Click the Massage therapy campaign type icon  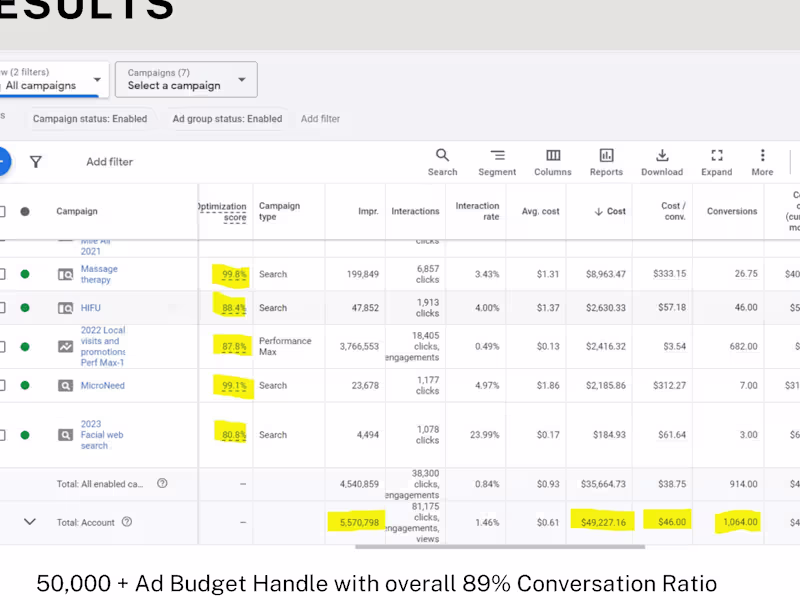coord(65,274)
